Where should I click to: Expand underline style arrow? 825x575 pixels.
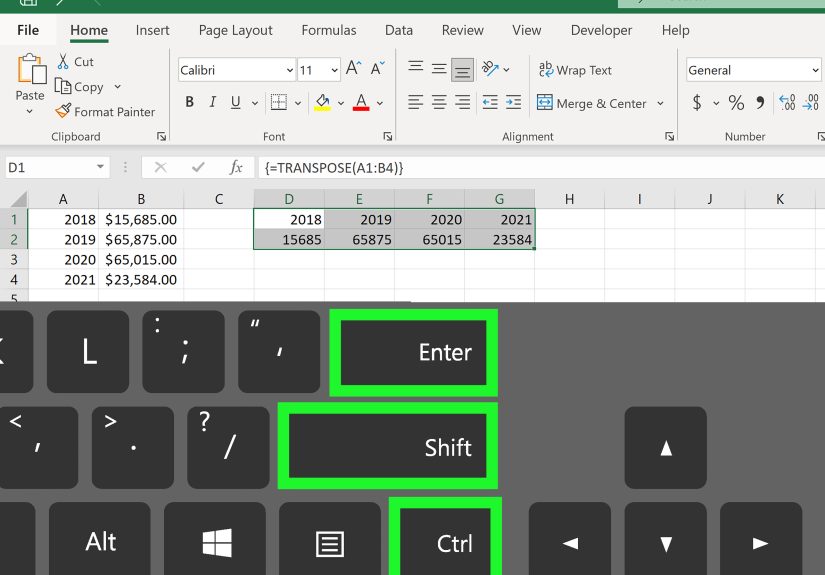255,103
